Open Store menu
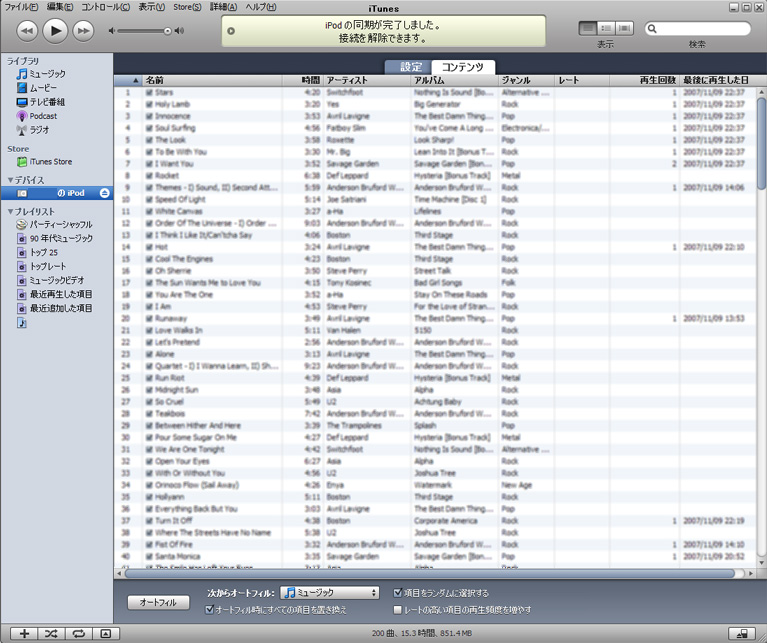This screenshot has width=767, height=643. 187,7
